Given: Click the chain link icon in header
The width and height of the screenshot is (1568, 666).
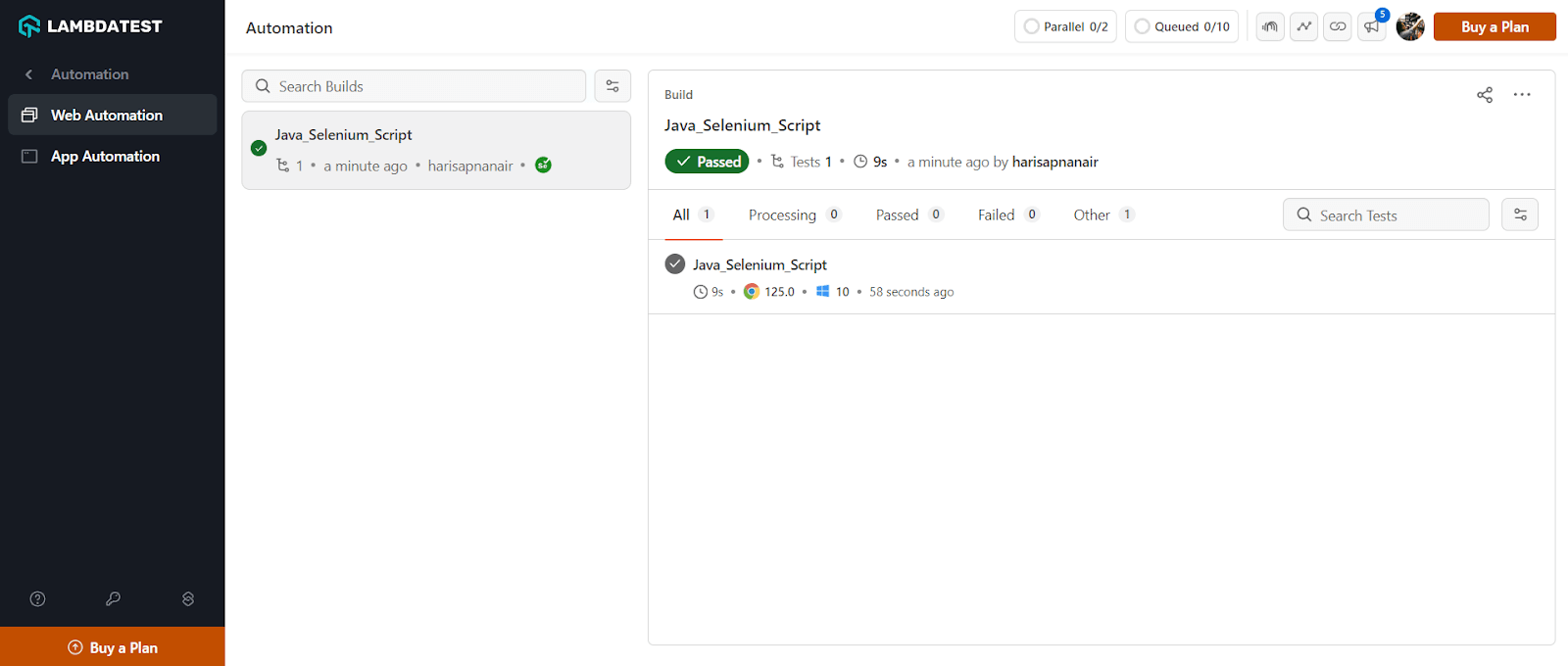Looking at the screenshot, I should click(x=1338, y=27).
